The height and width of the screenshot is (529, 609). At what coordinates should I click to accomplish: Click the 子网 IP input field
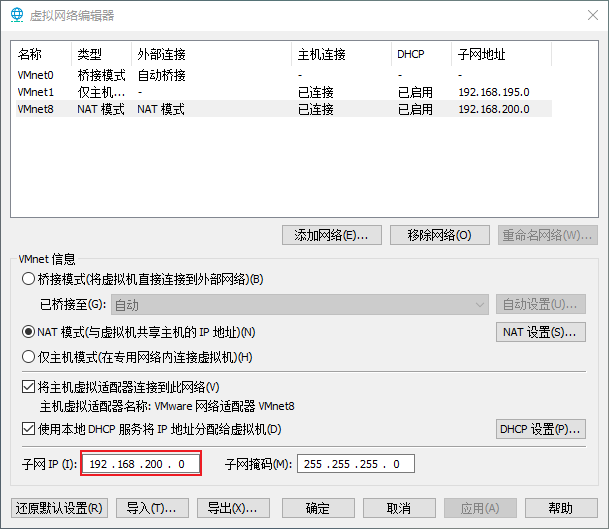(x=141, y=463)
